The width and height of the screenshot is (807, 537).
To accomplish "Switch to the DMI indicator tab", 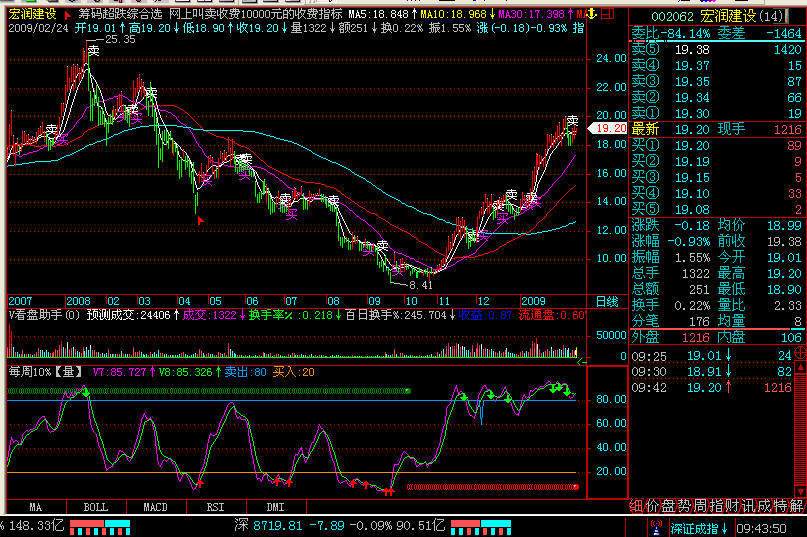I will [275, 507].
